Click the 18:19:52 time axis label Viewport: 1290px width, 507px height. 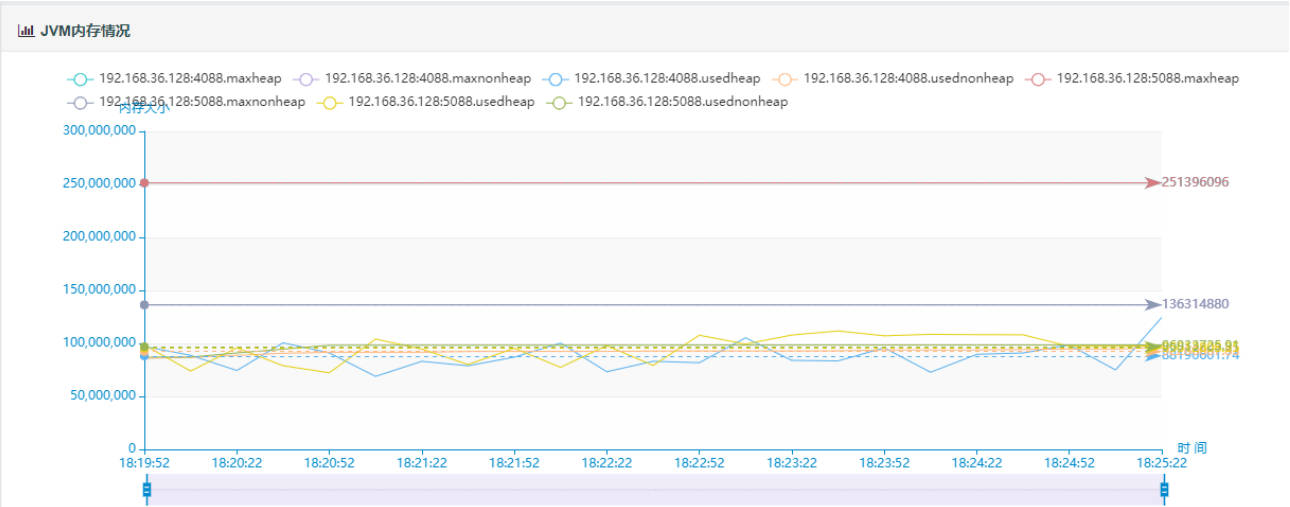coord(145,464)
